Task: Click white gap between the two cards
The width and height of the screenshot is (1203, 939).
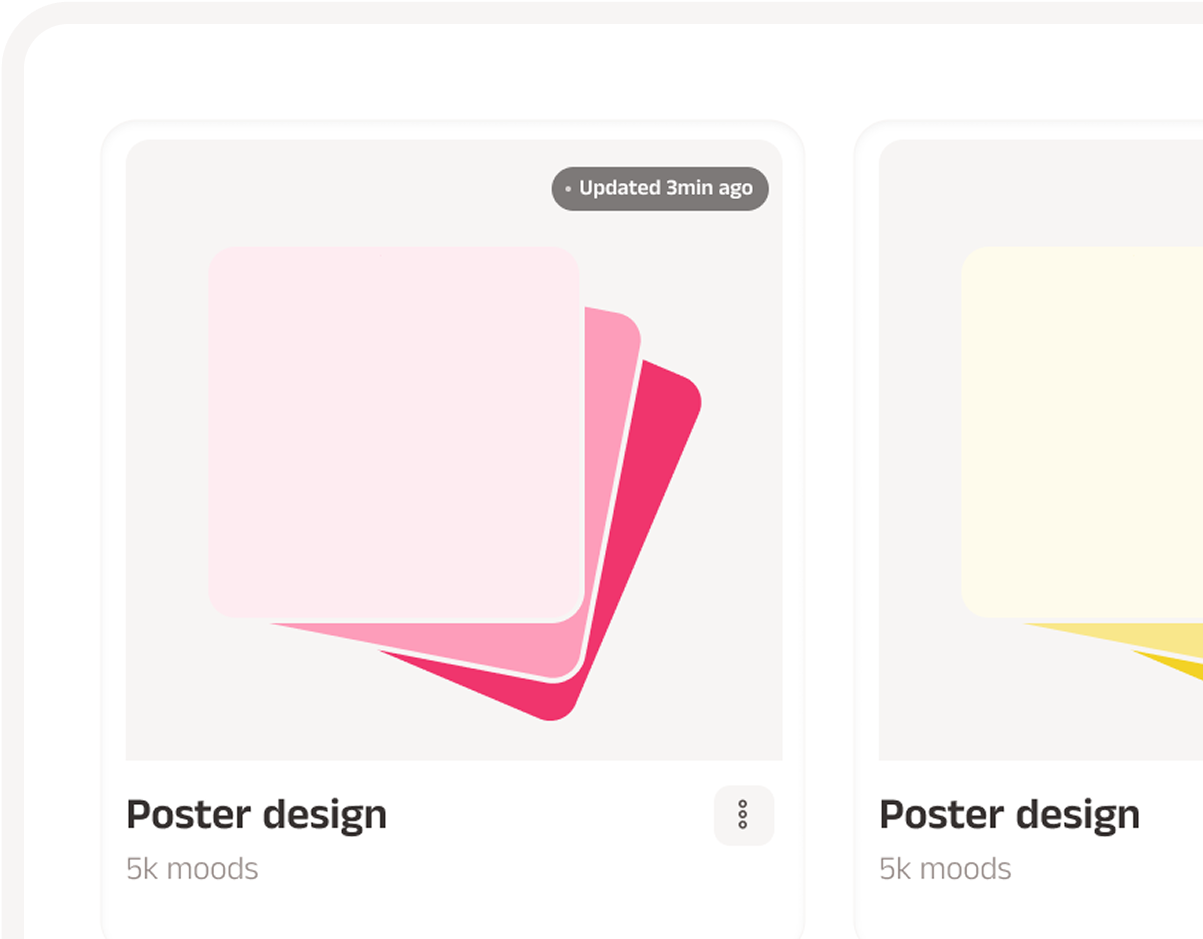Action: click(830, 500)
